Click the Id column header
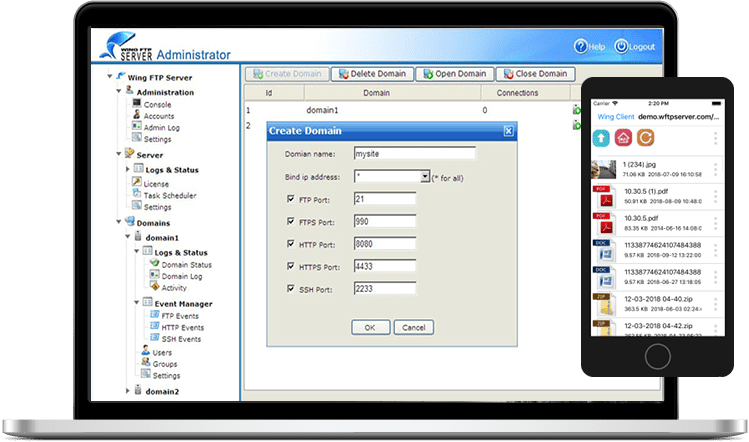 pyautogui.click(x=274, y=93)
